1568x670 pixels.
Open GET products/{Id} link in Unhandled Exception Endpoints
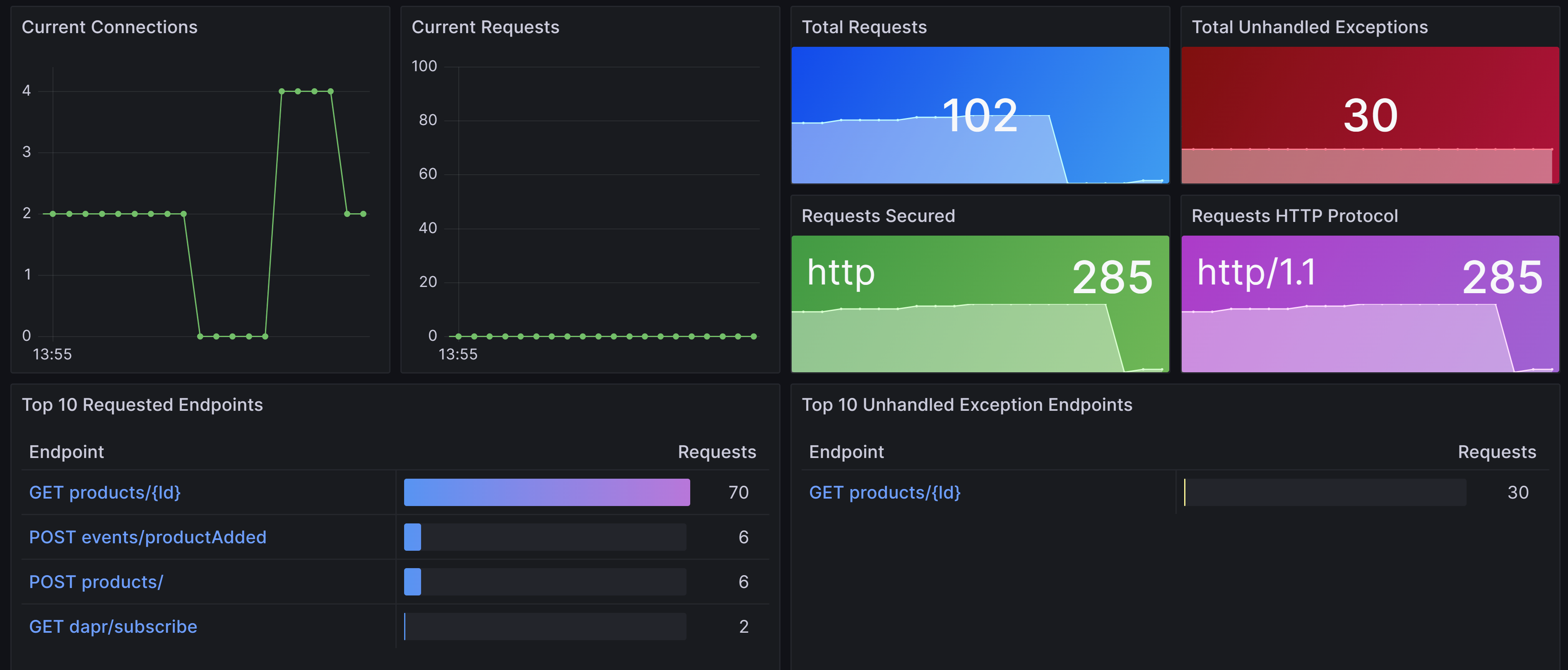(884, 492)
